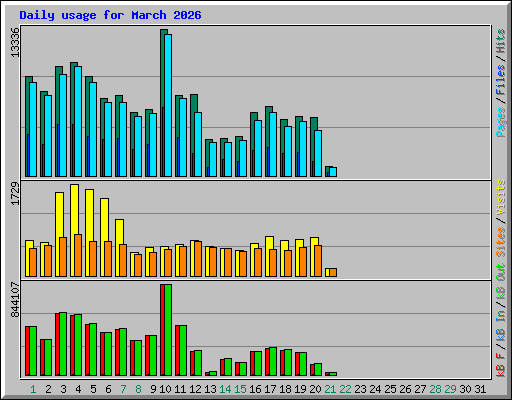Click the 844107 kB axis label
Viewport: 512px width, 400px height.
pyautogui.click(x=15, y=300)
